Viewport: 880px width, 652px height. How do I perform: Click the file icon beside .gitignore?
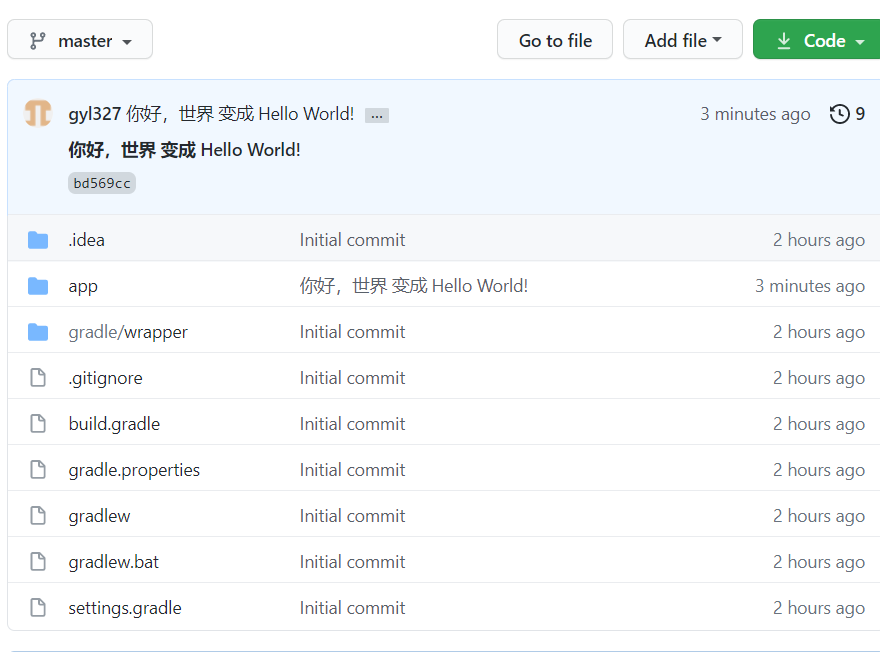[38, 377]
